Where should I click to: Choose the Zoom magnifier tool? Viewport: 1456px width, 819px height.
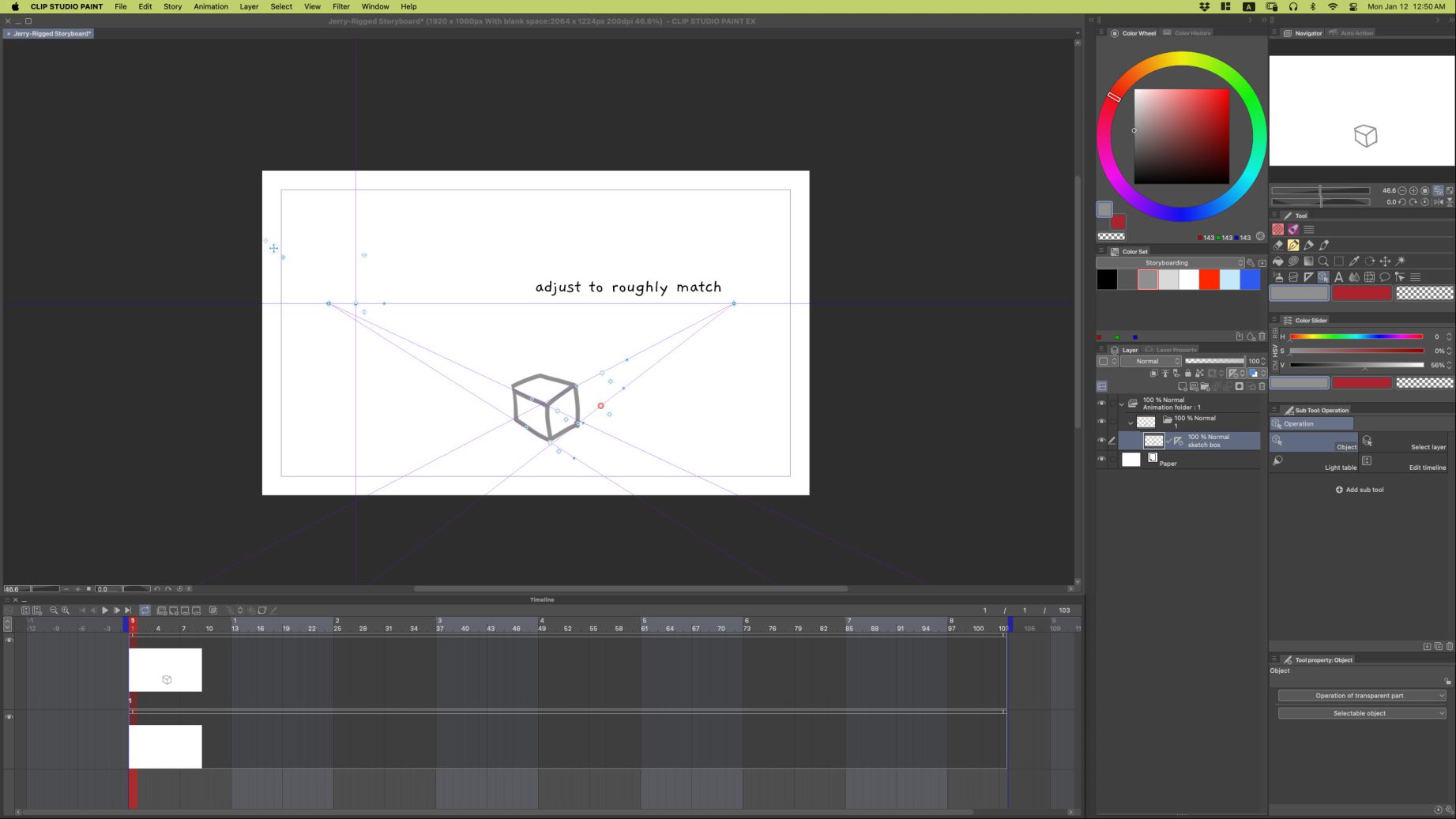(1323, 261)
